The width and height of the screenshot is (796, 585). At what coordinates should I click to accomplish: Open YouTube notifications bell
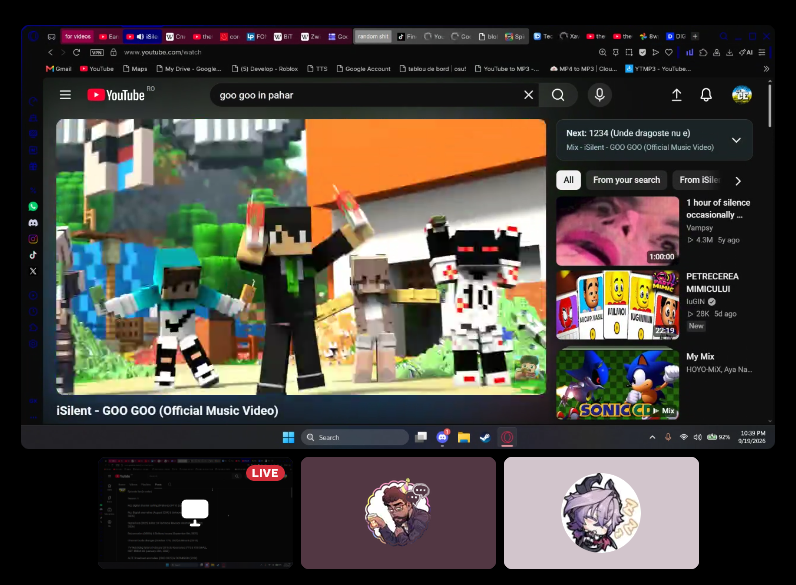click(x=706, y=95)
